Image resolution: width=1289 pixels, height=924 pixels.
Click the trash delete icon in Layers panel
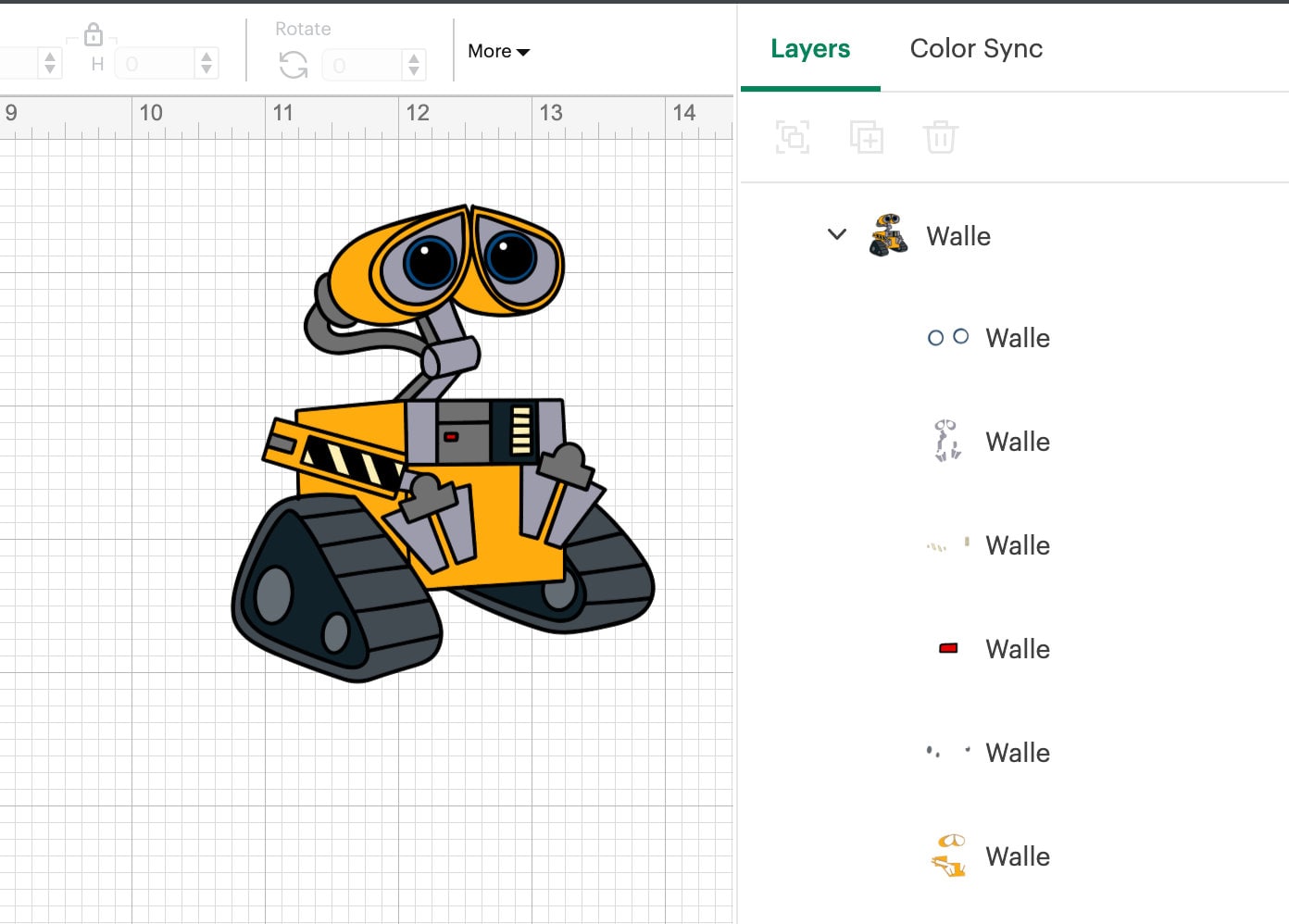coord(941,137)
